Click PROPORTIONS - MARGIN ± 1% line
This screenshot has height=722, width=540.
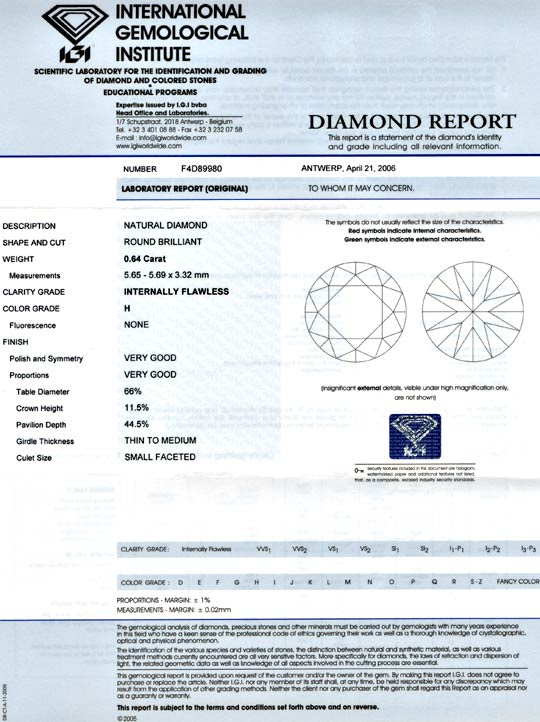[x=163, y=600]
